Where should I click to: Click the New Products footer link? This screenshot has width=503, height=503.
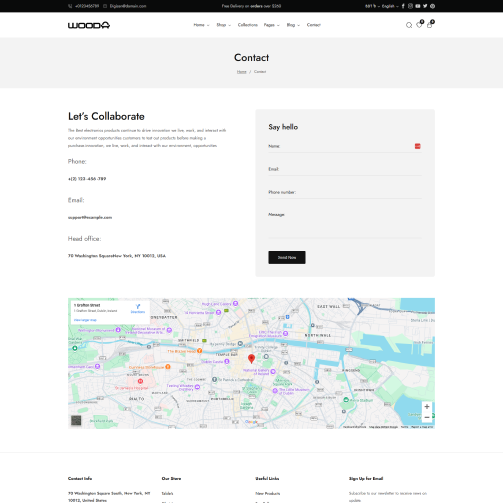coord(268,493)
